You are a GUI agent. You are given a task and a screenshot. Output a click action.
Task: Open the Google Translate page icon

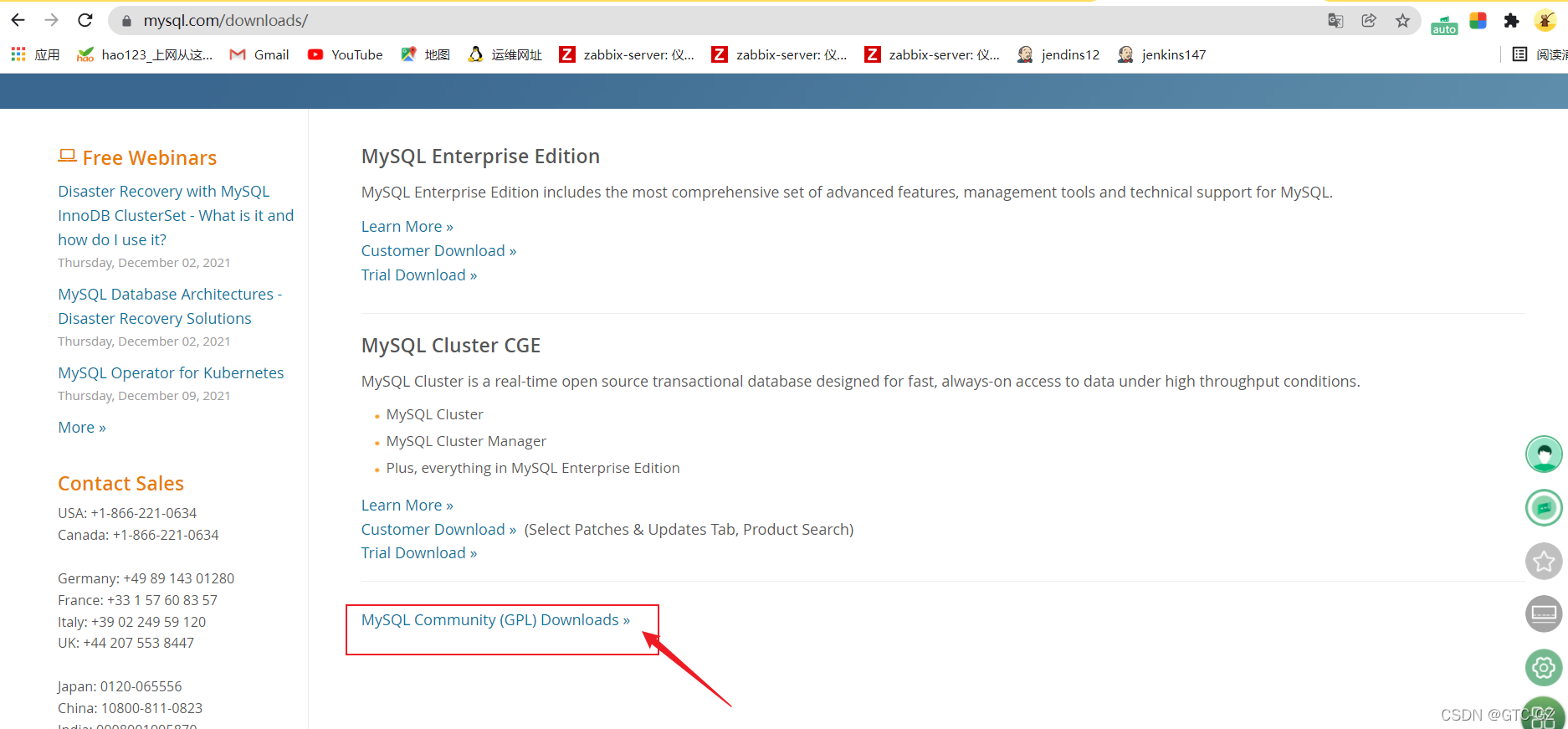[x=1335, y=21]
